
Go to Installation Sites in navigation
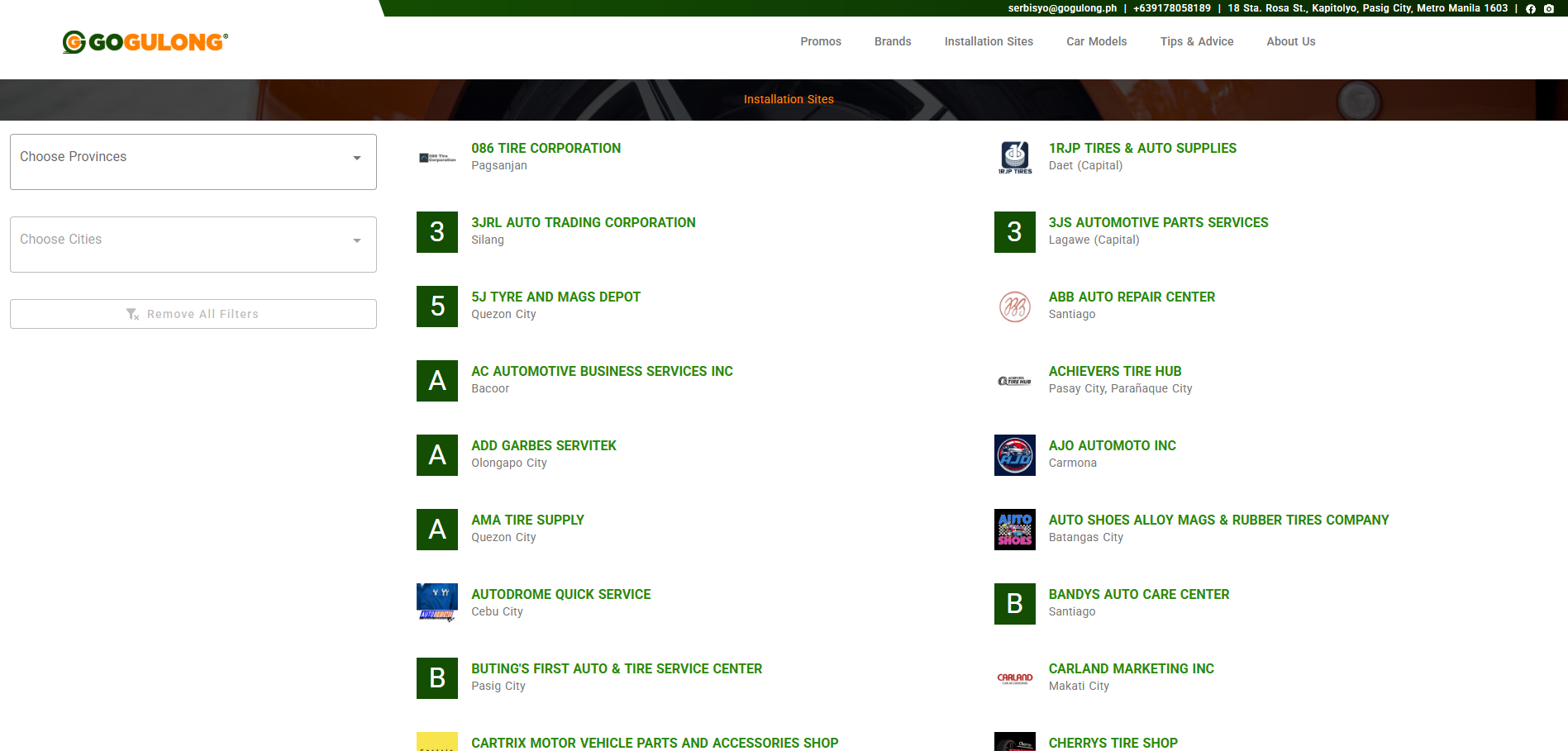tap(989, 41)
